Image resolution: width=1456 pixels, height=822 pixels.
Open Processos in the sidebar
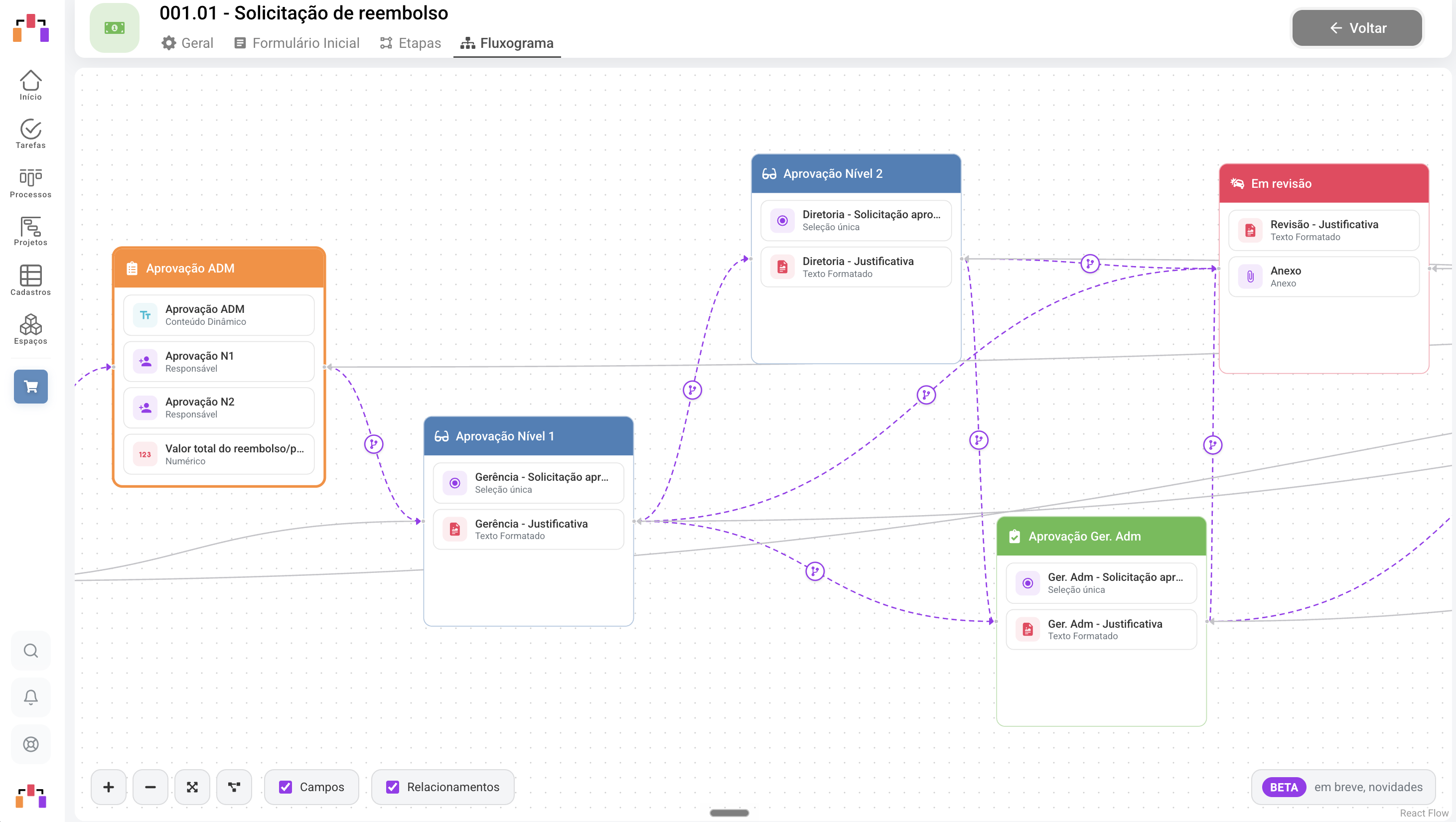click(30, 183)
